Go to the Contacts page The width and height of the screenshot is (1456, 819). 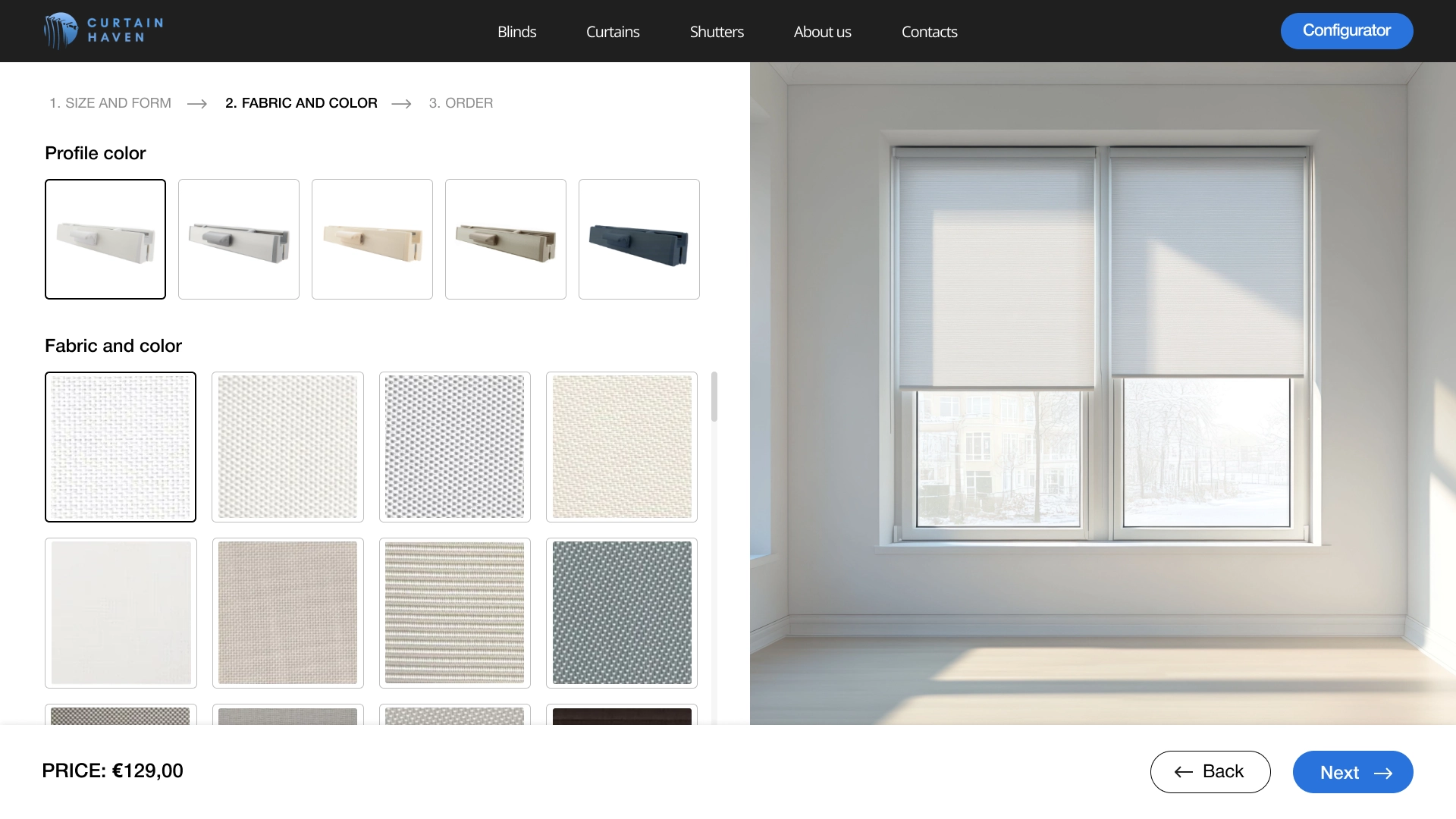[929, 32]
